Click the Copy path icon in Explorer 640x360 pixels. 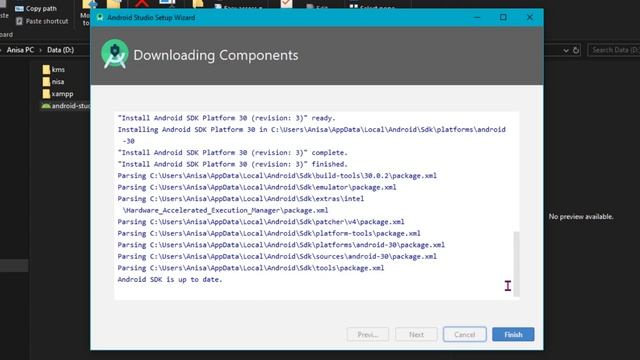tap(19, 8)
